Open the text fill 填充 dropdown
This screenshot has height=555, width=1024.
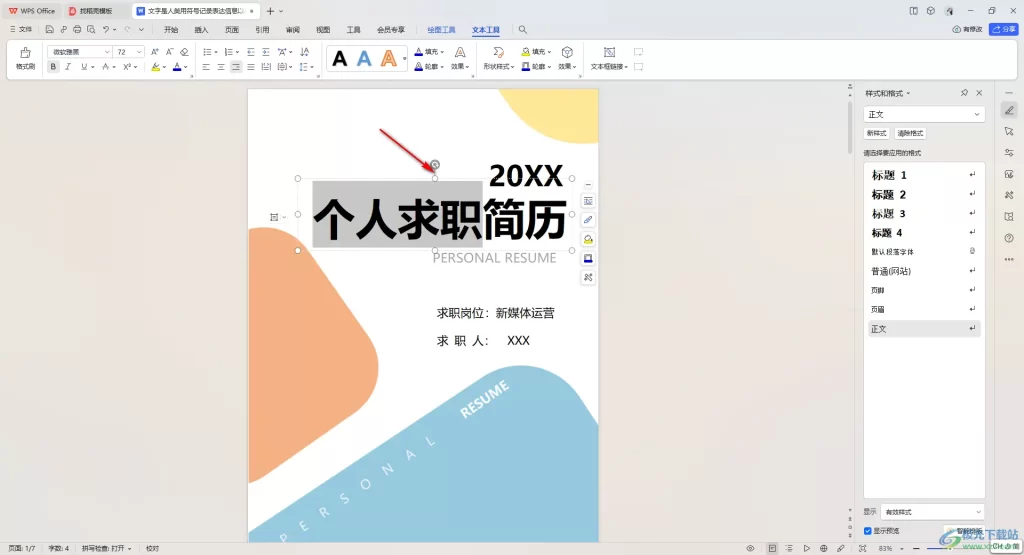tap(429, 52)
